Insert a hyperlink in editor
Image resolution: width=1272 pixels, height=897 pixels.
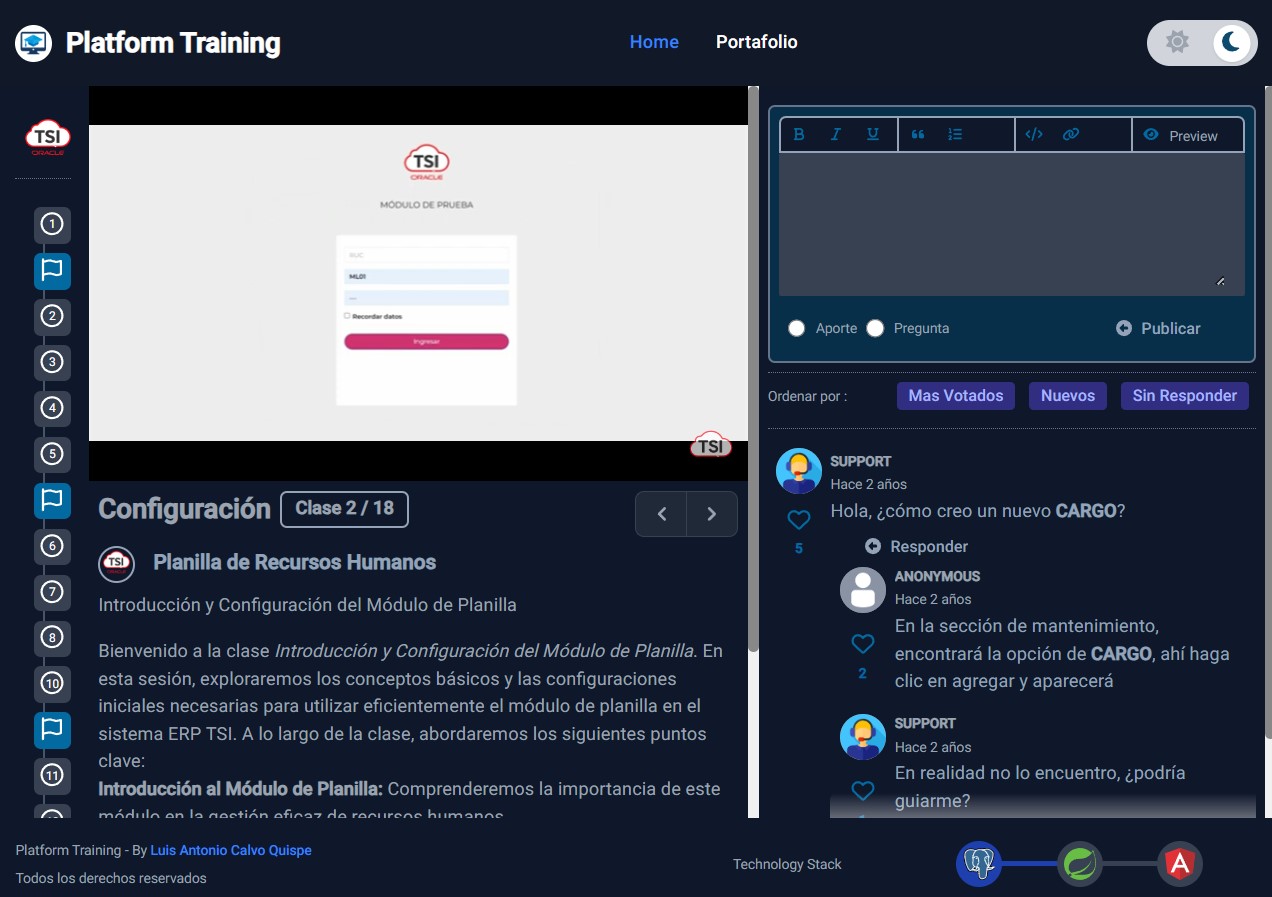1071,135
